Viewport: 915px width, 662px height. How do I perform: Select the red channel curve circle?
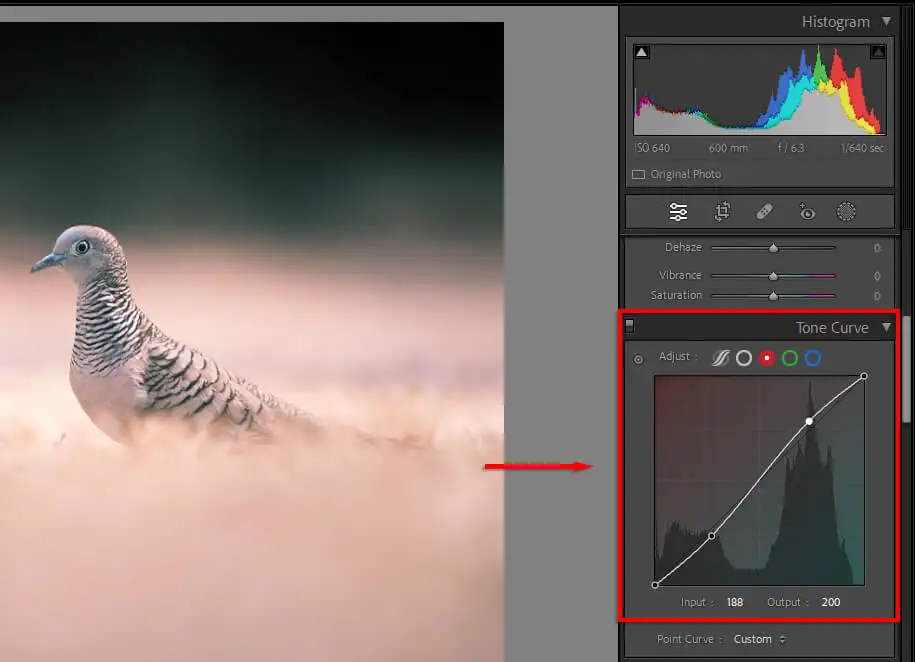tap(767, 358)
